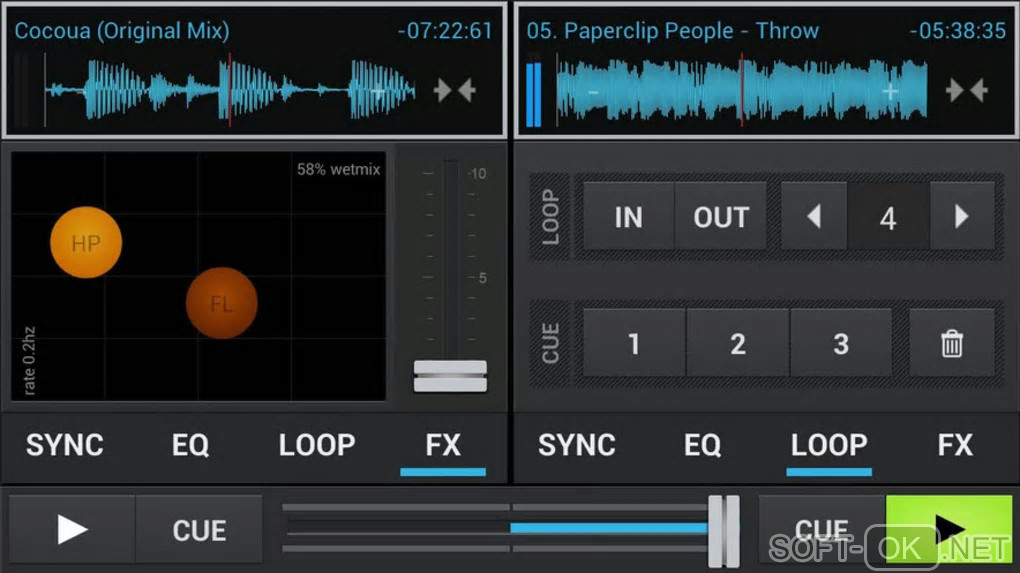Set loop IN point
The width and height of the screenshot is (1020, 573).
coord(628,217)
